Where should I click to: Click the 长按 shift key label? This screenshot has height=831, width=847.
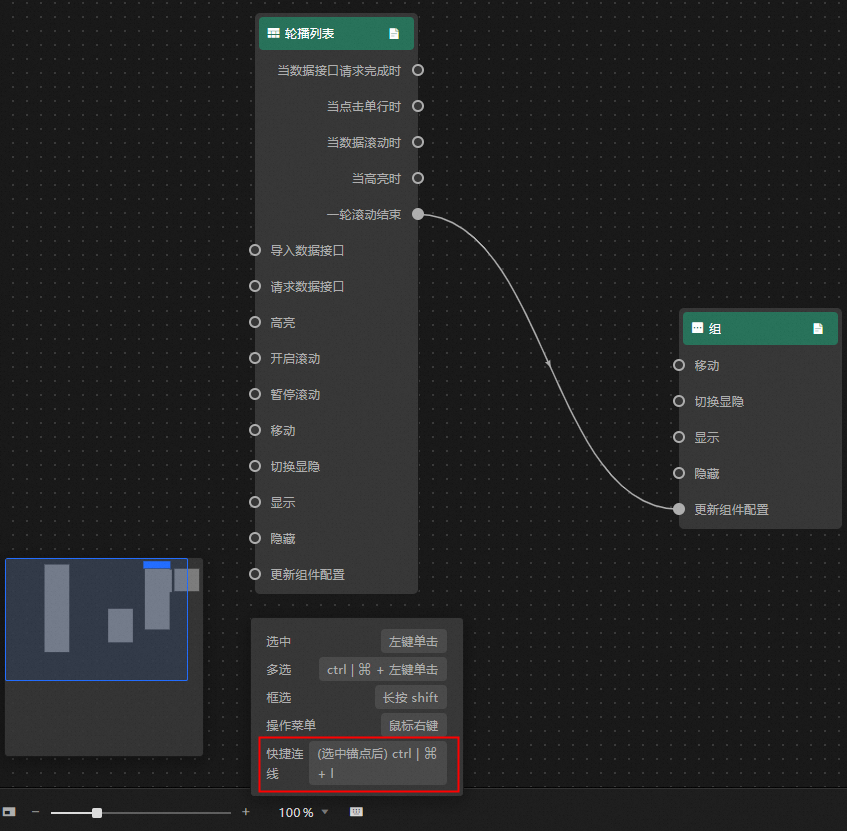(411, 698)
